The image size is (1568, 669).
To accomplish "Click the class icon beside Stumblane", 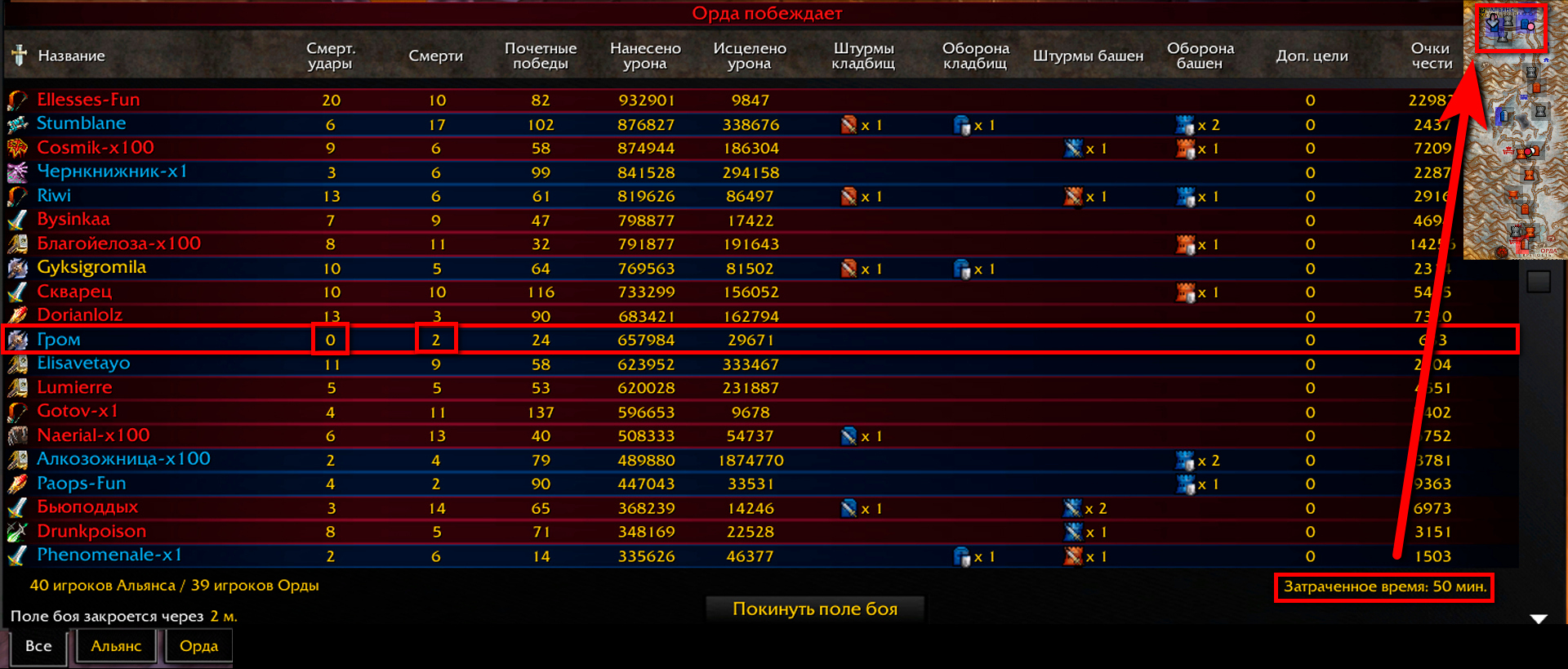I will (17, 124).
